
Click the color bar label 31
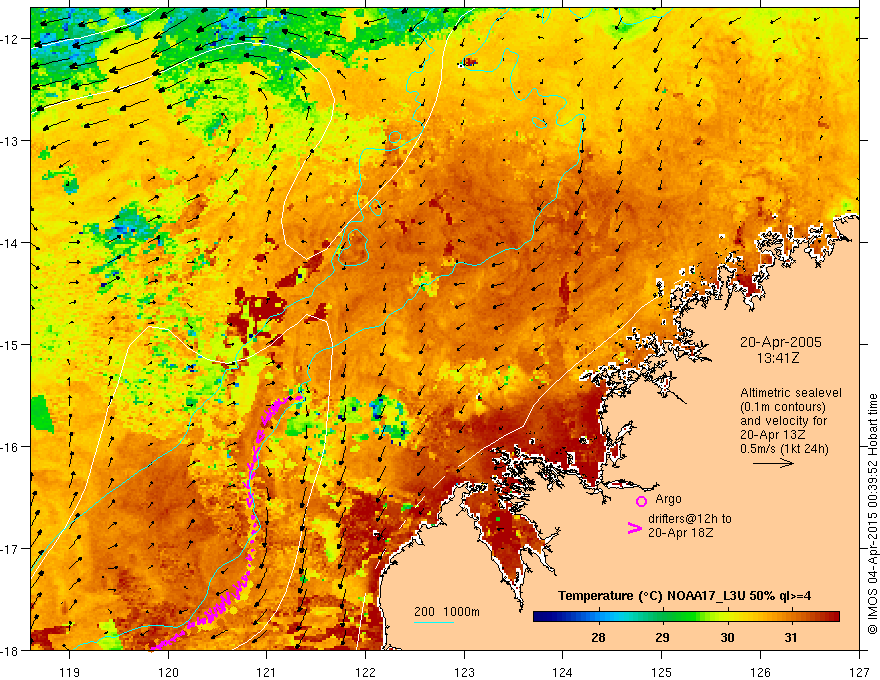click(x=791, y=637)
